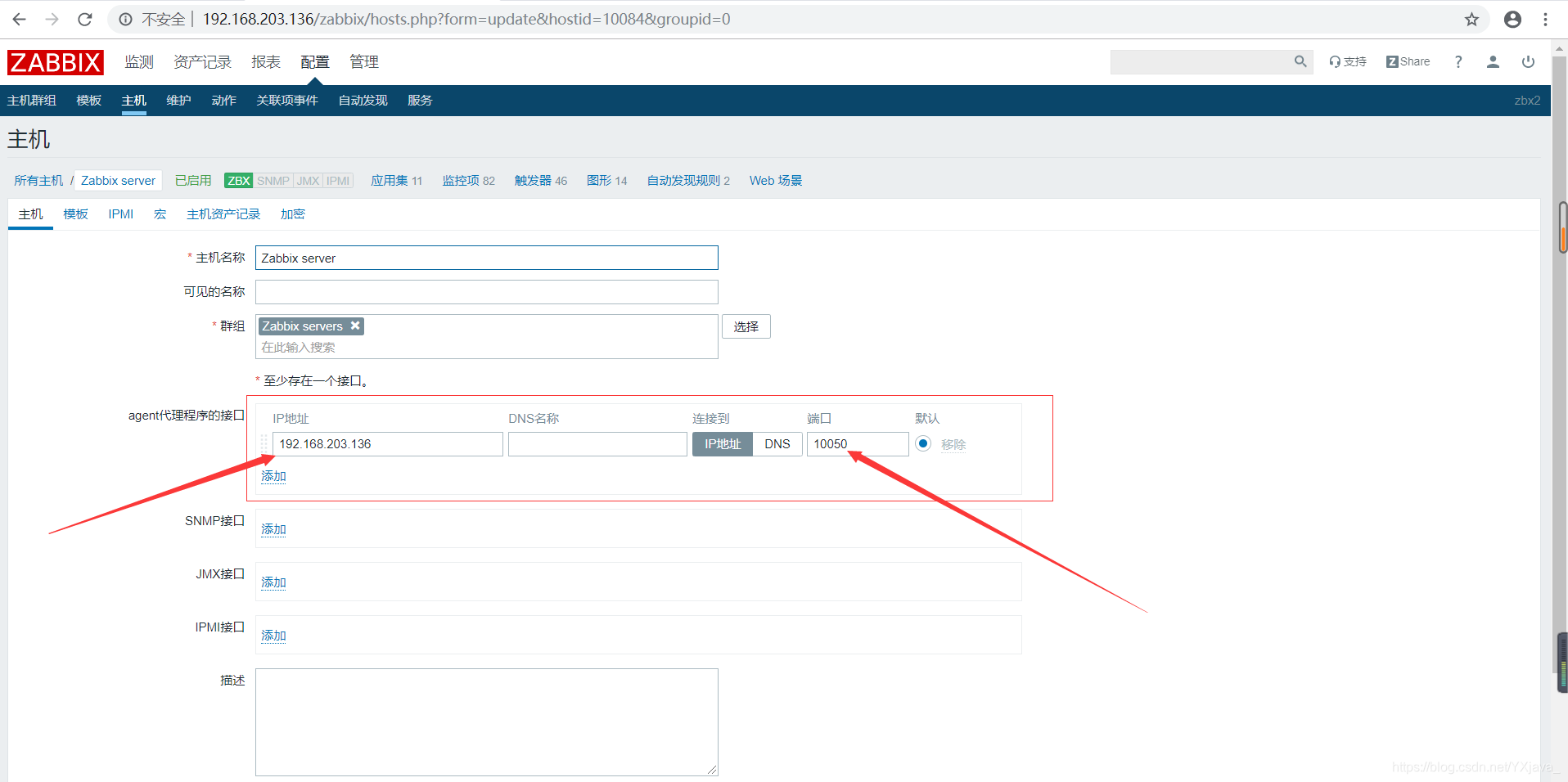Screen dimensions: 1568x782
Task: Click the browser forward arrow
Action: 52,19
